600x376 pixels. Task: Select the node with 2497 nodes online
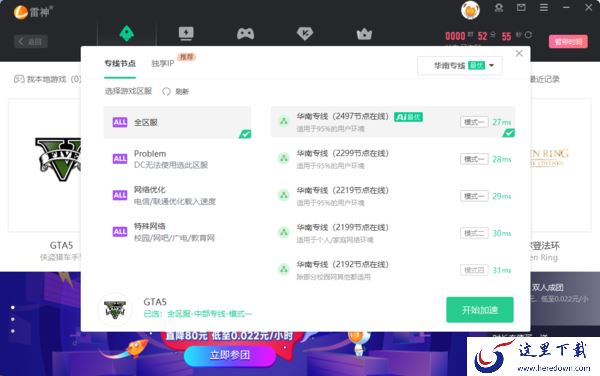[393, 122]
